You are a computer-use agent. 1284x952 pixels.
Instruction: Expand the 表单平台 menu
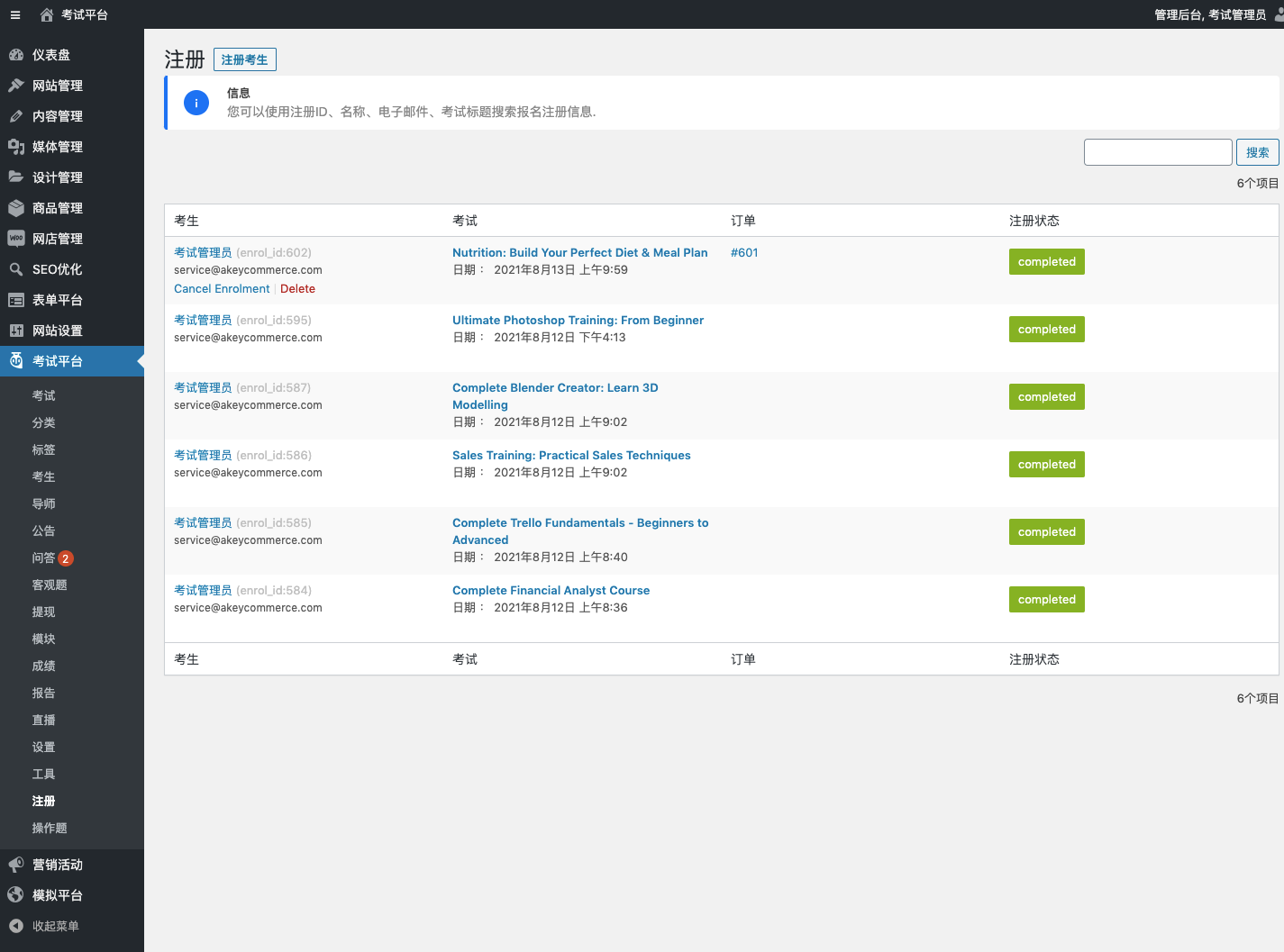coord(58,300)
